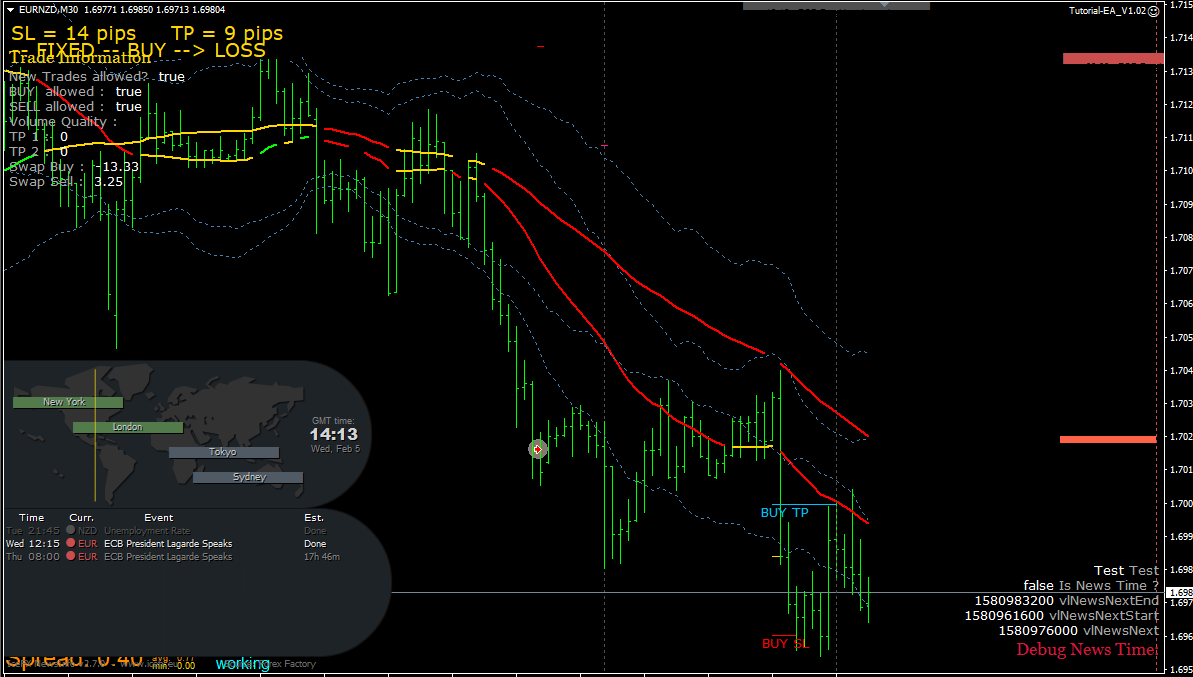This screenshot has width=1193, height=677.
Task: Click the 1580961600 vlNewsNextStart line
Action: tap(1062, 615)
